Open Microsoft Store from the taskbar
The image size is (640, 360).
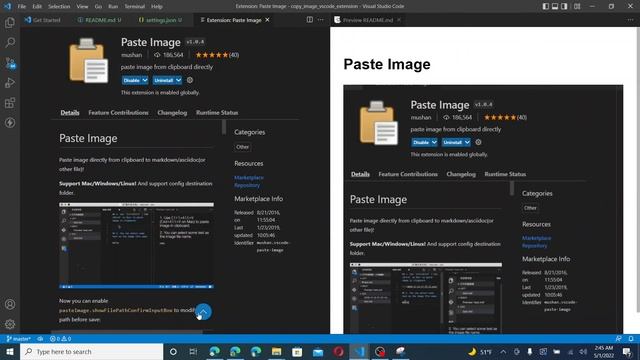click(x=297, y=351)
